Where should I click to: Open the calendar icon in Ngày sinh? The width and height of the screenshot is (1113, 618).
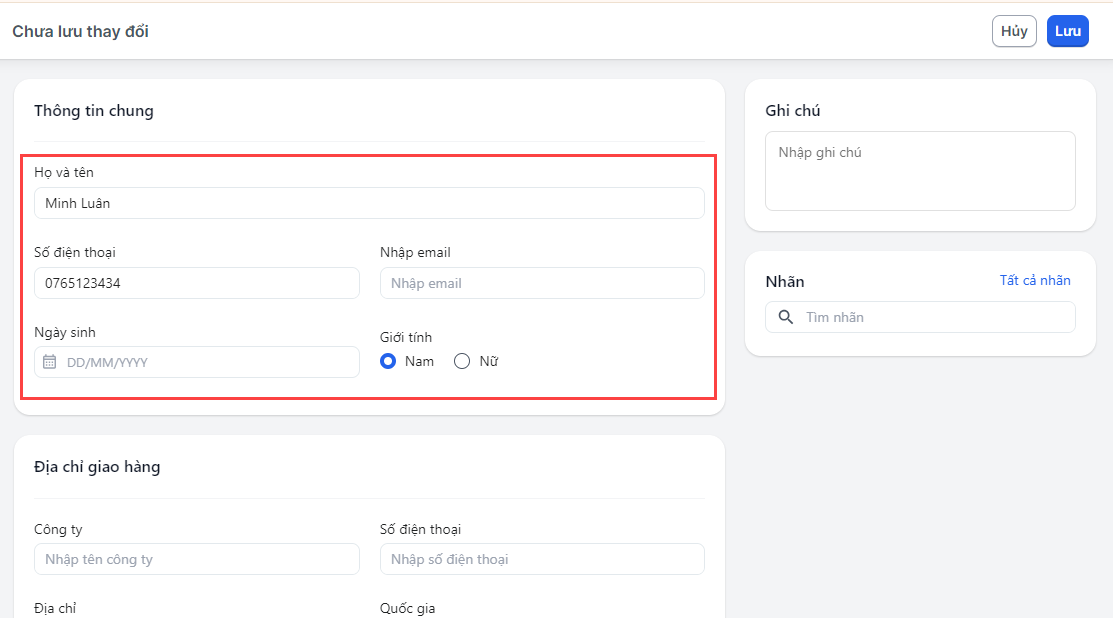[50, 362]
